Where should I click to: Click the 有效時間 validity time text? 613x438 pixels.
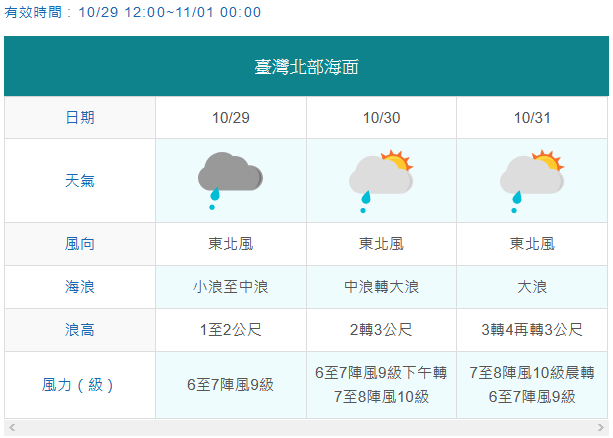133,12
